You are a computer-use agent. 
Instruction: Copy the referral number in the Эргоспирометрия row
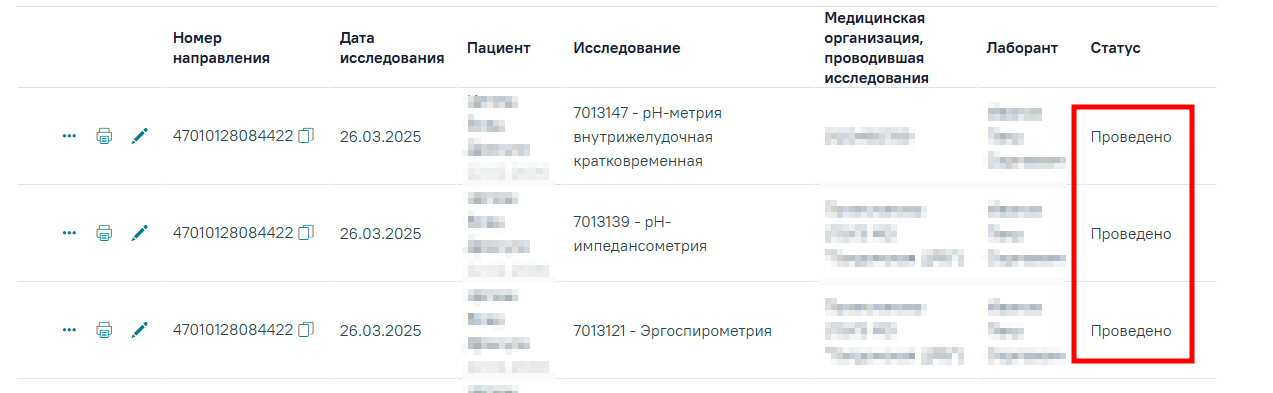pos(306,329)
